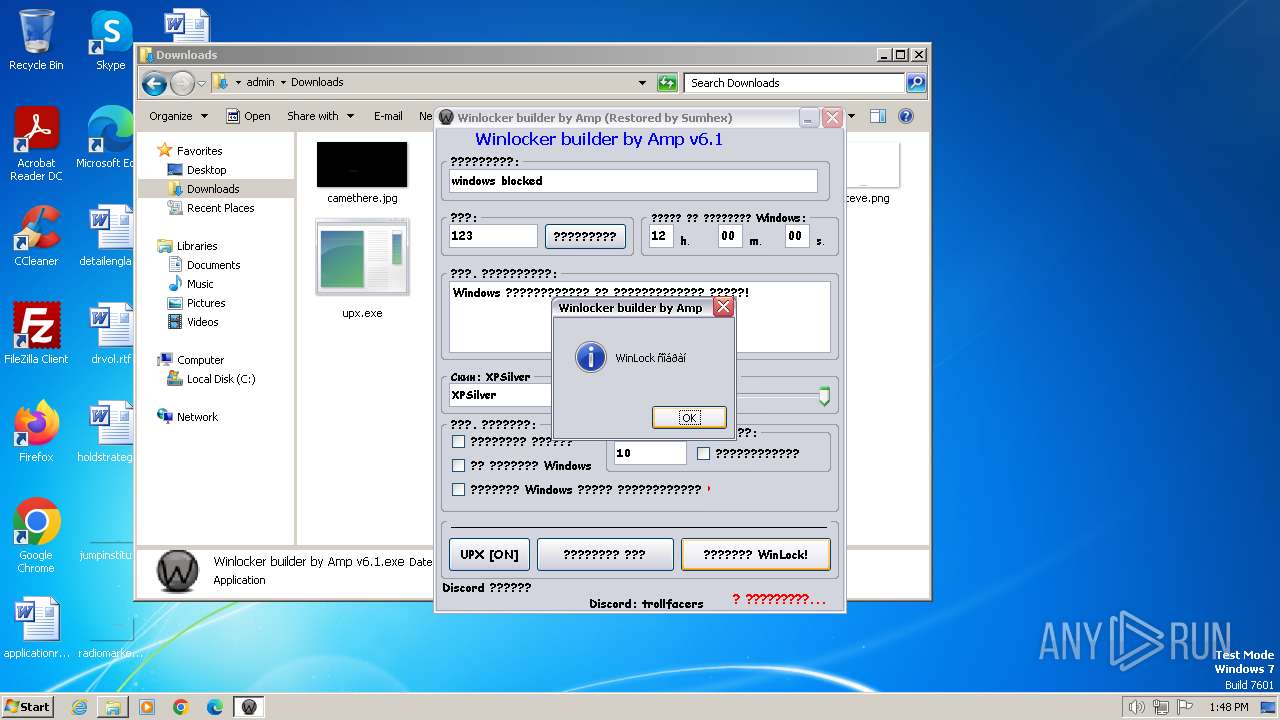Click the Search Downloads box
The image size is (1280, 720).
point(795,83)
